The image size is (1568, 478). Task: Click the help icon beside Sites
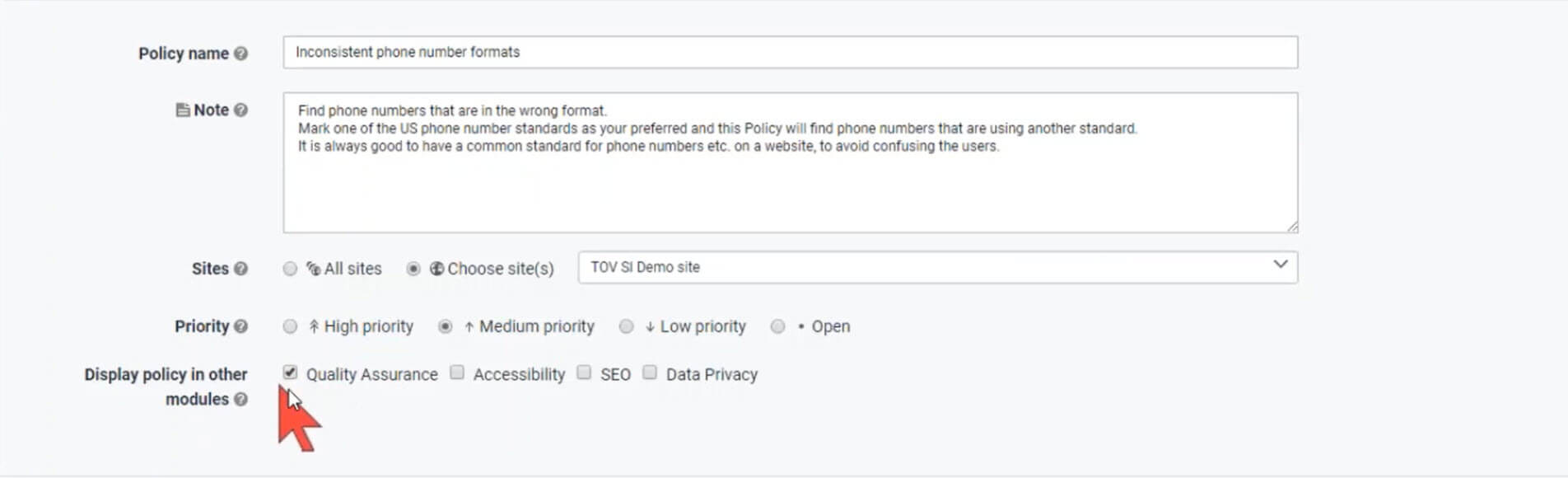pos(240,269)
